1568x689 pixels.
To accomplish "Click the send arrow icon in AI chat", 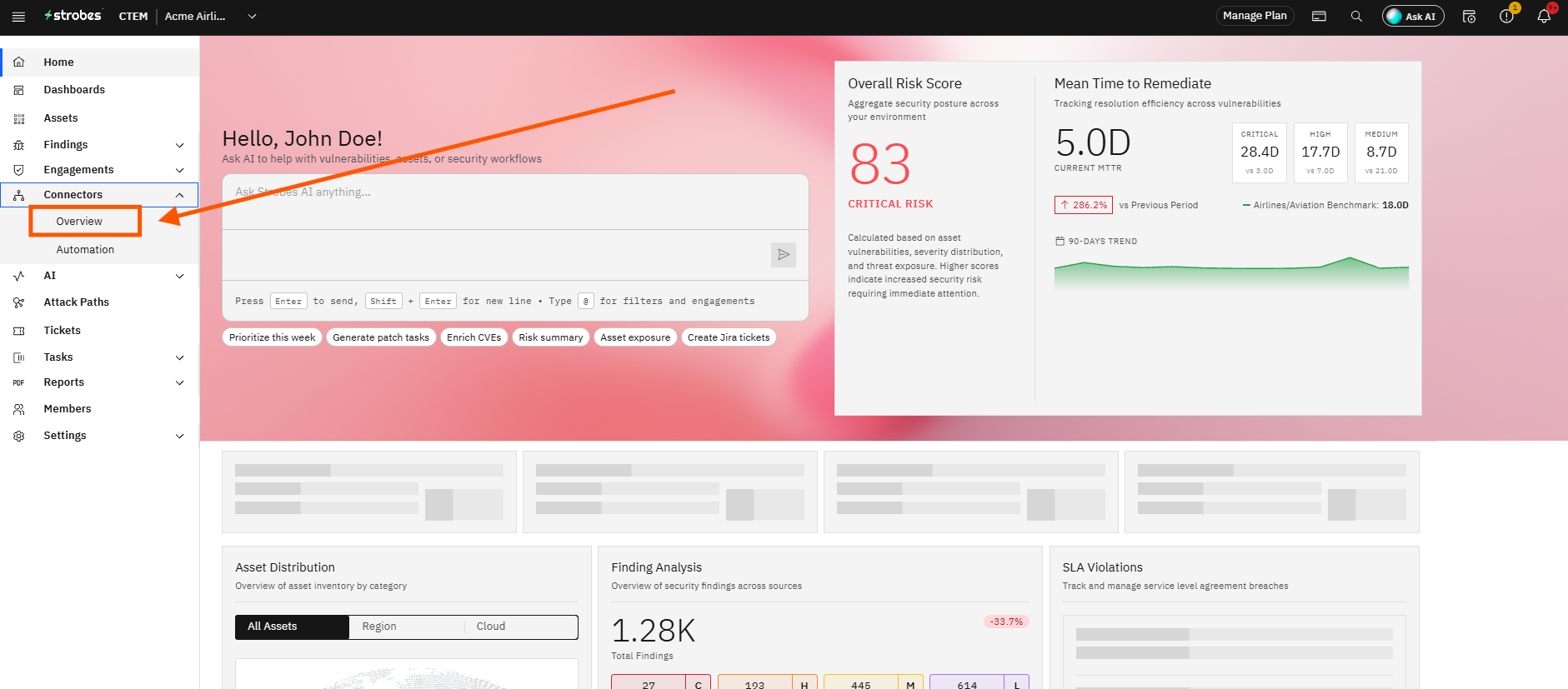I will coord(784,255).
